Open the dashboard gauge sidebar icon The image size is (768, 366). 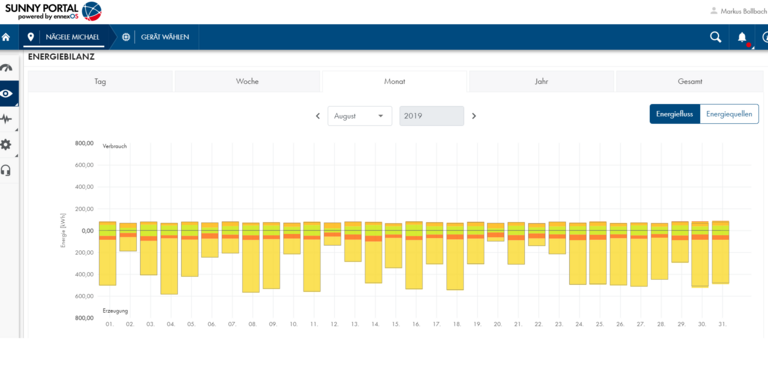(6, 68)
